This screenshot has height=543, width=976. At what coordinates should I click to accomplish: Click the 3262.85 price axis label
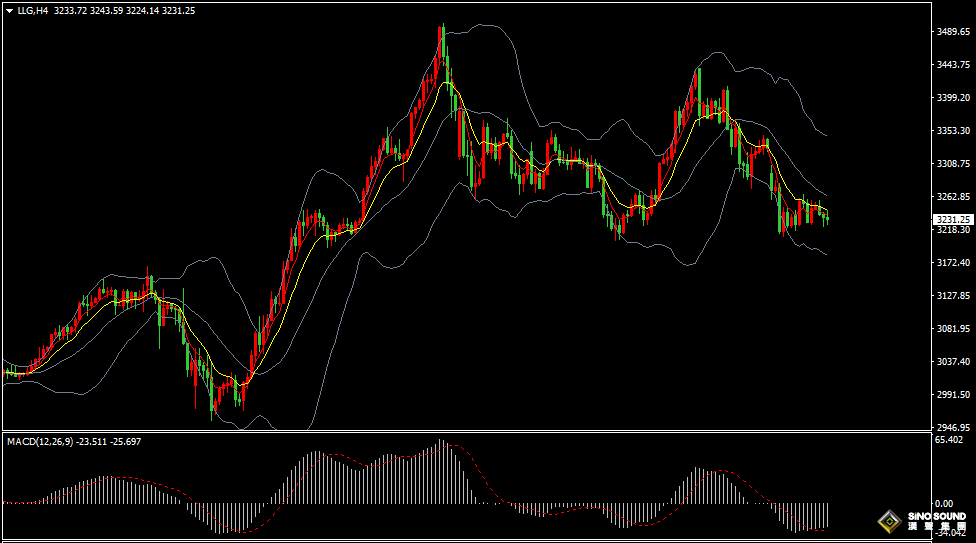(x=953, y=197)
